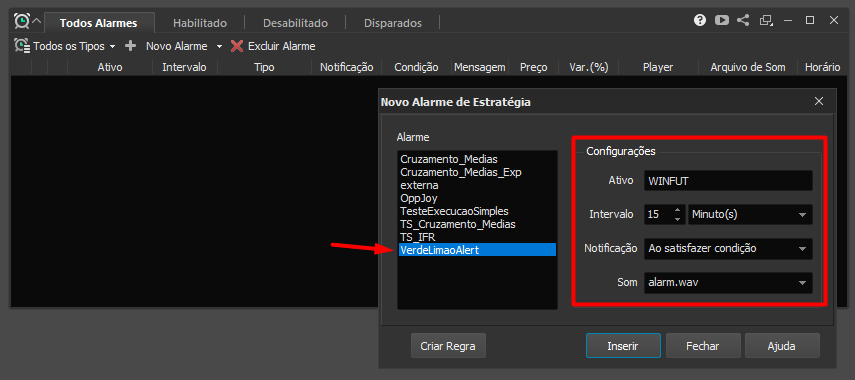Switch to Todos Alarmes tab
This screenshot has height=380, width=855.
[x=99, y=23]
